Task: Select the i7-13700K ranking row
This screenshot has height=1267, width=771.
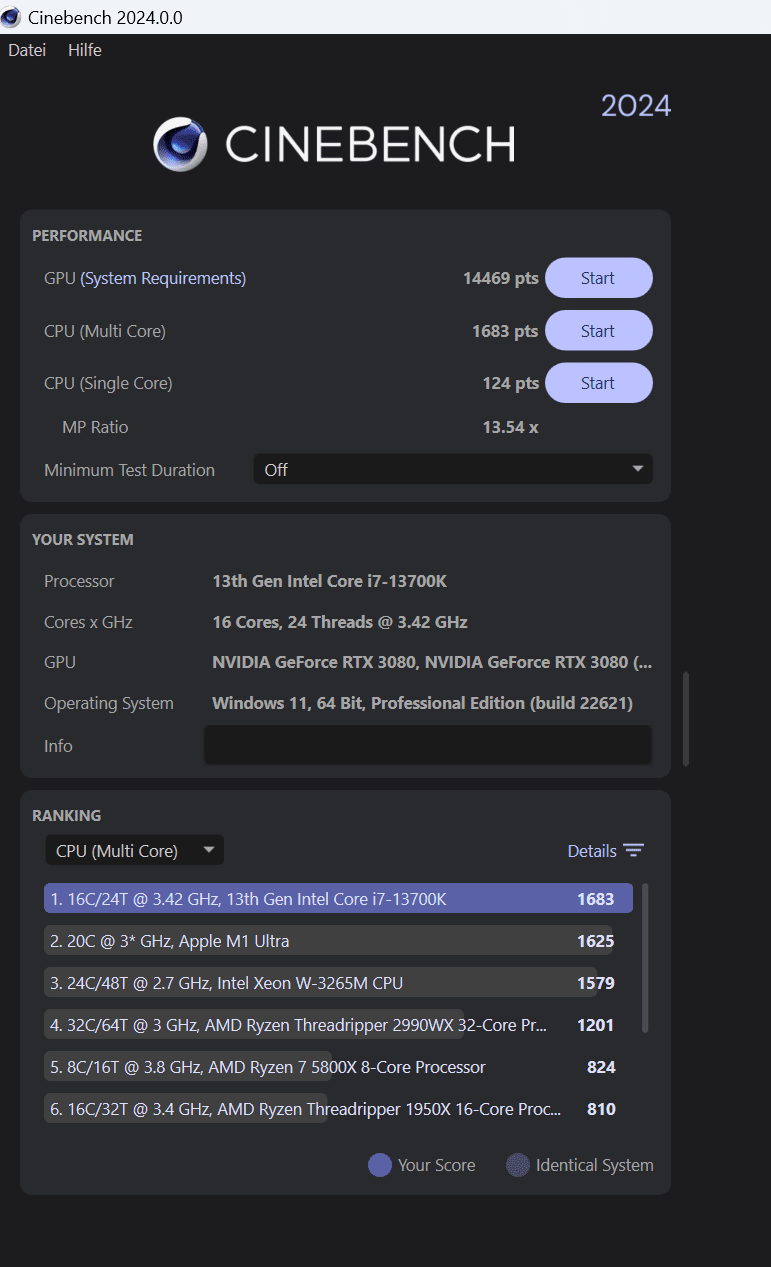Action: (x=338, y=898)
